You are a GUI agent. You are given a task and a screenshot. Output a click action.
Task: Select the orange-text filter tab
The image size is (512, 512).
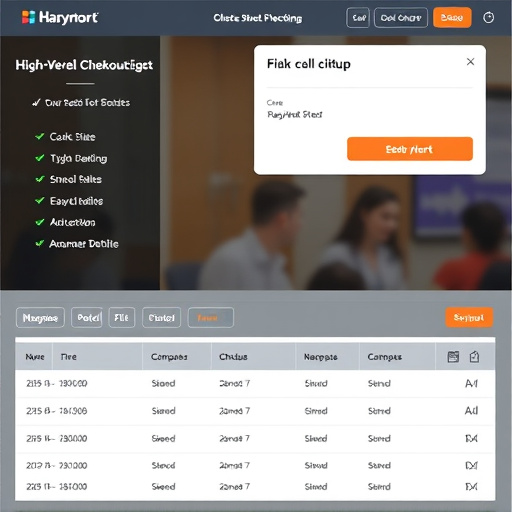[x=211, y=318]
